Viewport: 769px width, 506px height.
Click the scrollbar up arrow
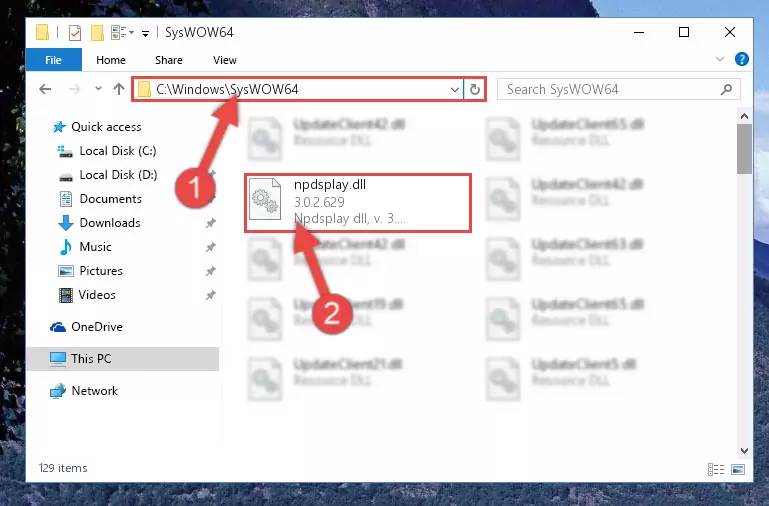pos(744,116)
